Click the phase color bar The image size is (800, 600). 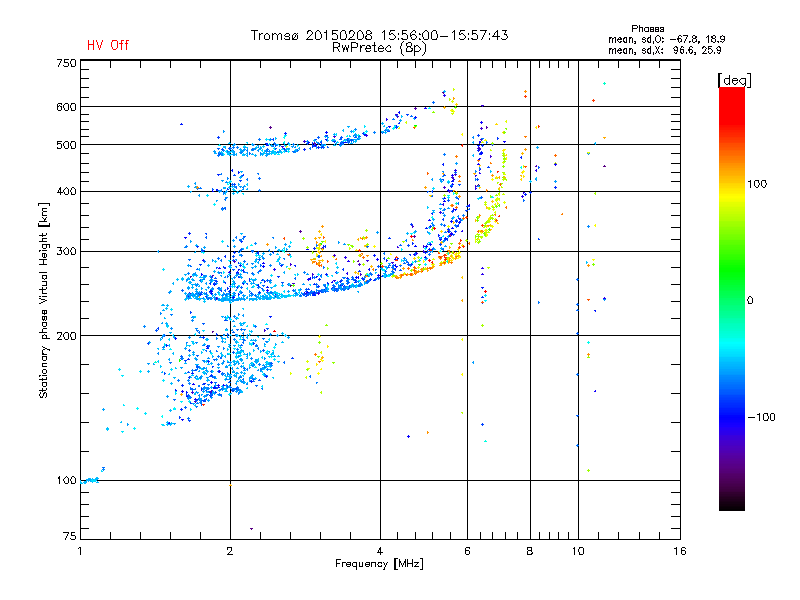click(732, 299)
